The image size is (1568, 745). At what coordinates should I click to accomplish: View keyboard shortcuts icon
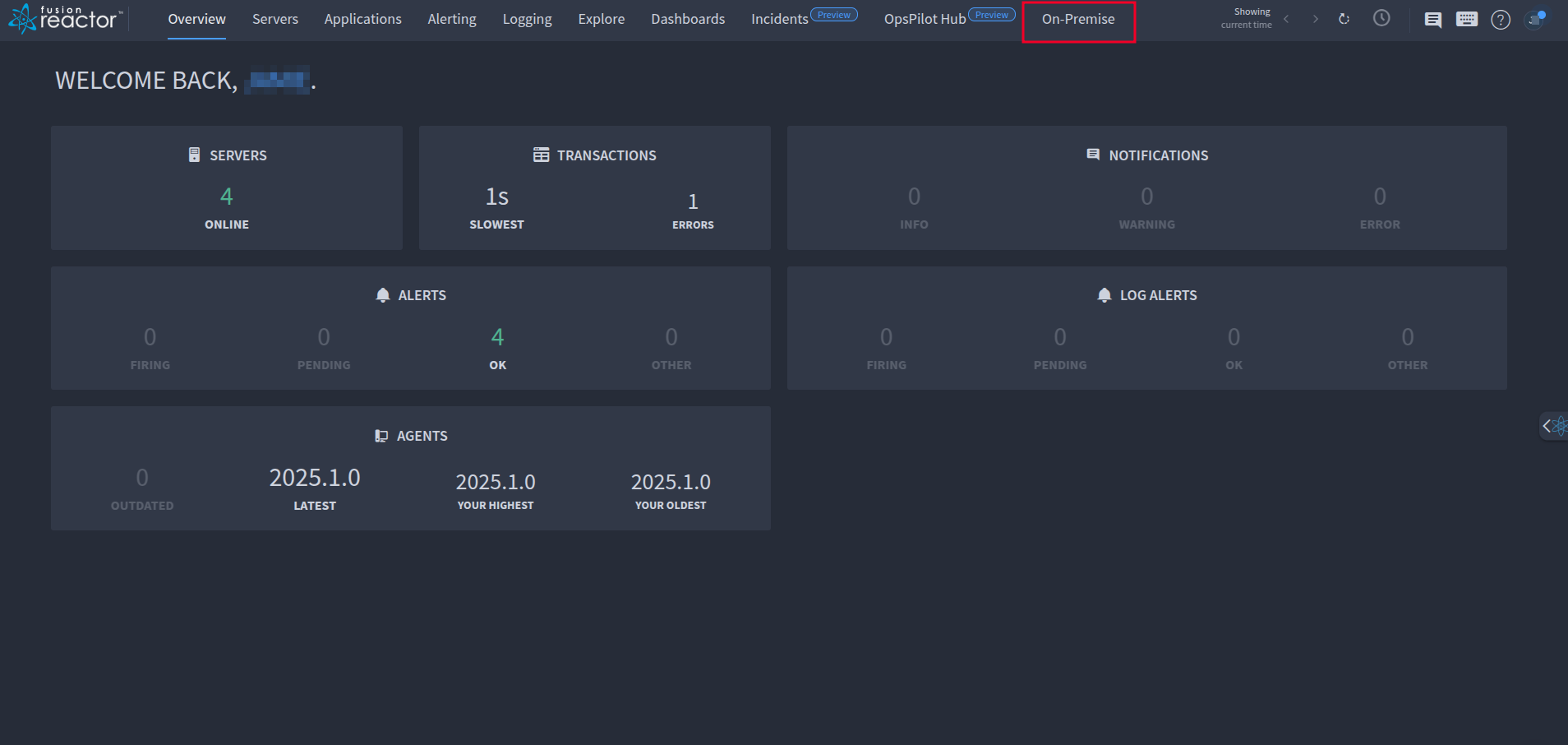click(x=1468, y=19)
